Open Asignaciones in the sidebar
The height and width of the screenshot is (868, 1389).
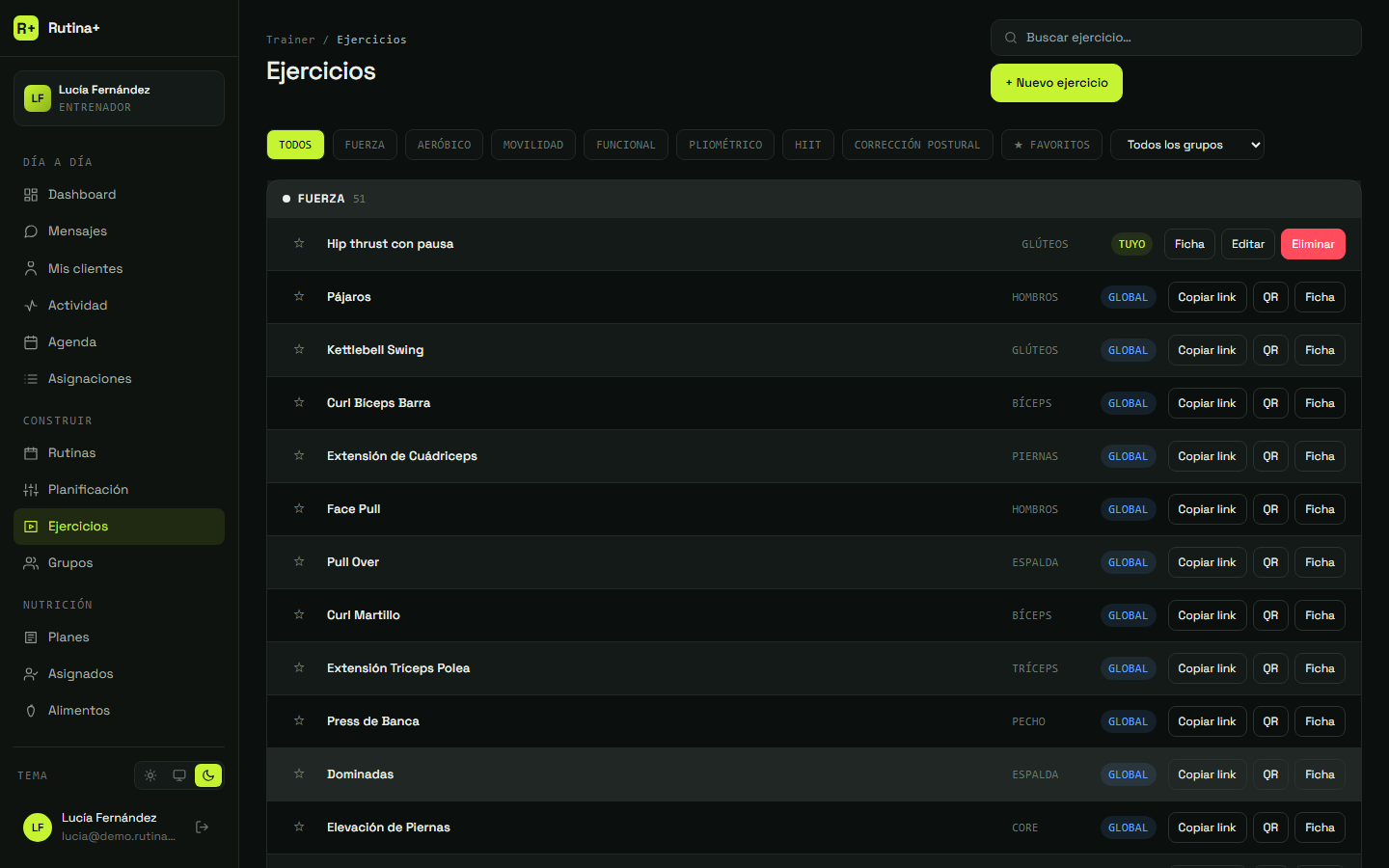point(119,379)
